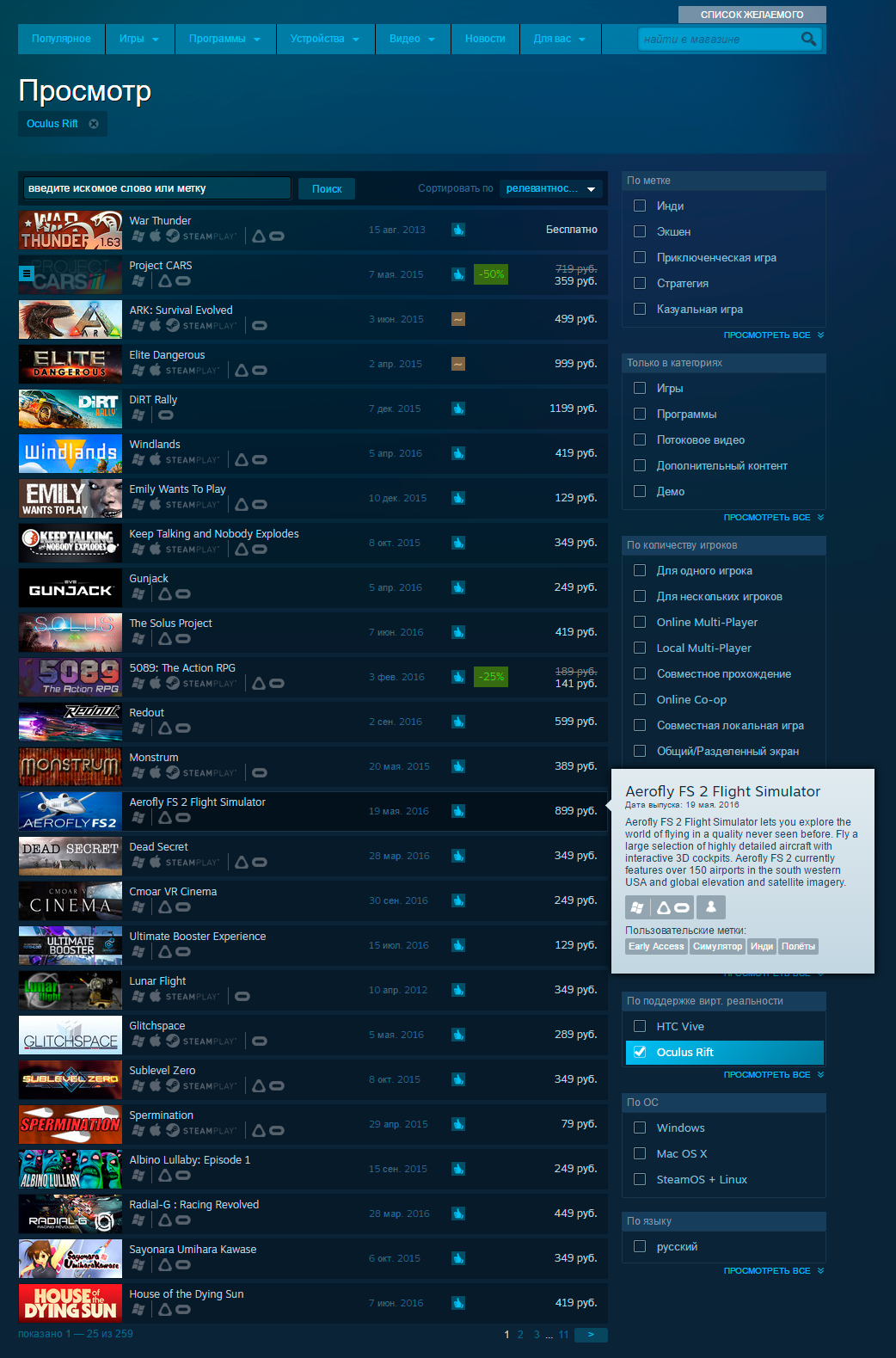Click the Windows icon under House of the Dying Sun

[x=138, y=1309]
